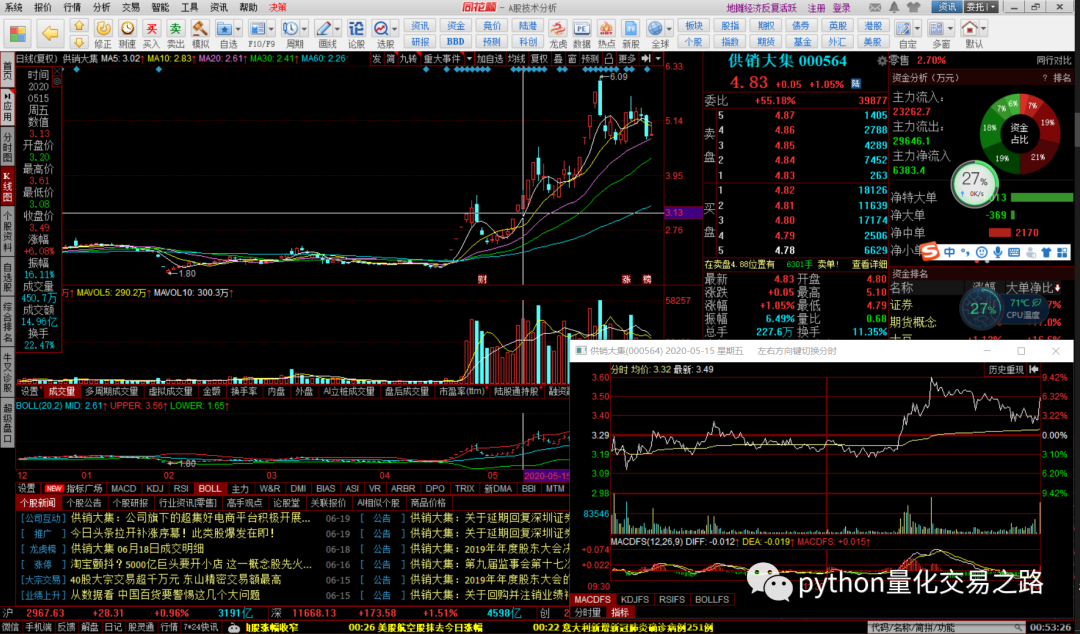1080x634 pixels.
Task: Toggle 叠 overlay comparison on chart
Action: point(558,59)
